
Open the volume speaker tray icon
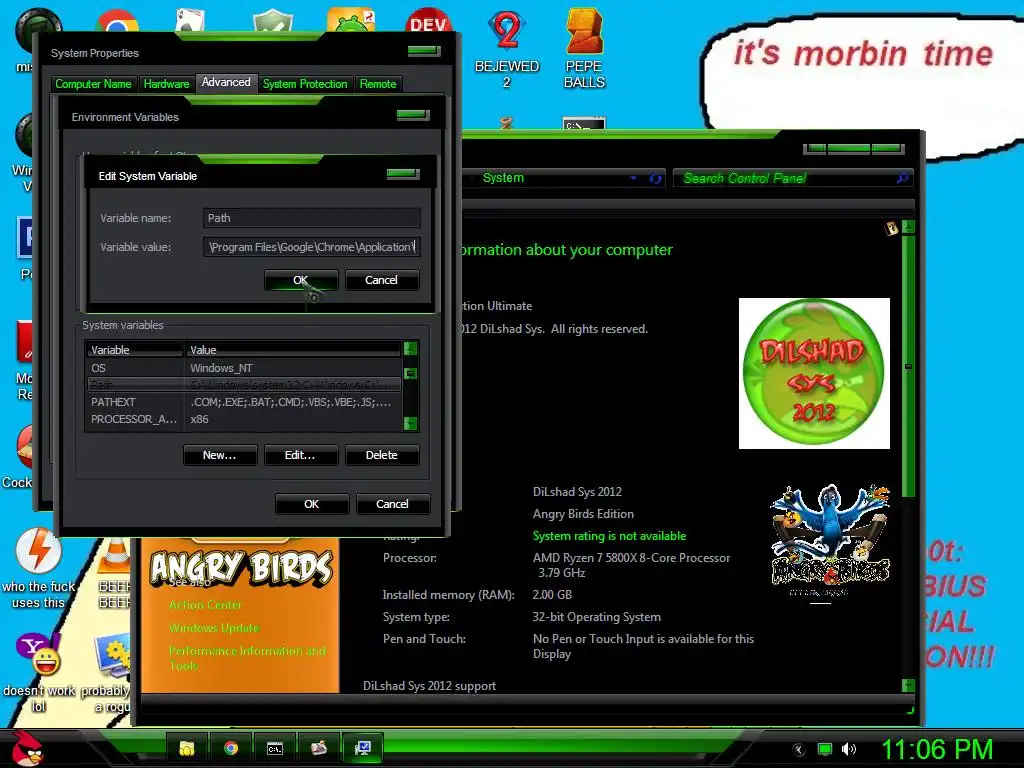(849, 750)
